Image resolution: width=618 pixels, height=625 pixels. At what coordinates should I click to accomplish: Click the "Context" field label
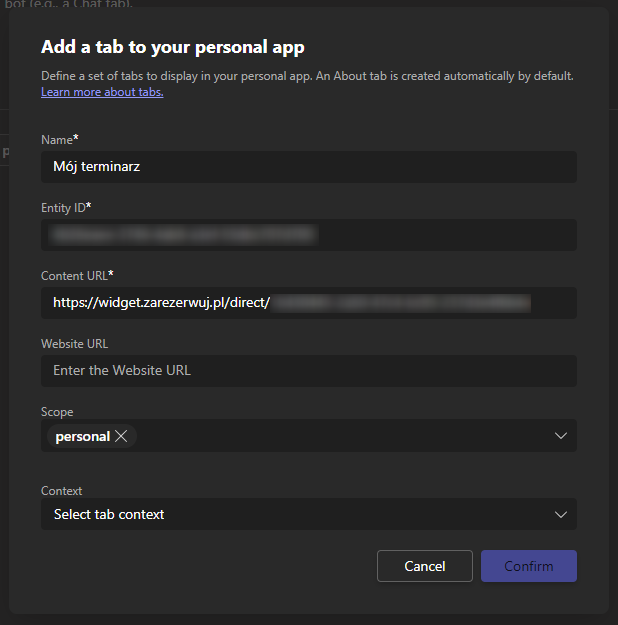61,491
